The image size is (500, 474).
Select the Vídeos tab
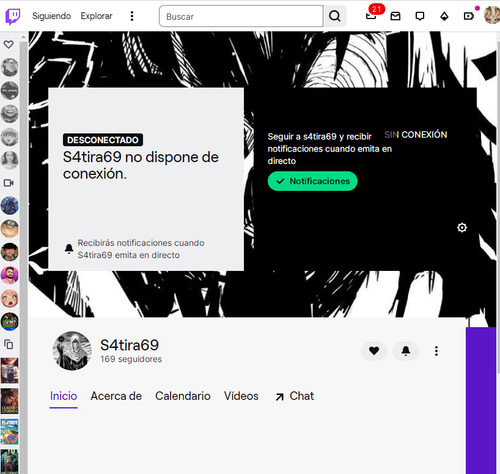[241, 396]
